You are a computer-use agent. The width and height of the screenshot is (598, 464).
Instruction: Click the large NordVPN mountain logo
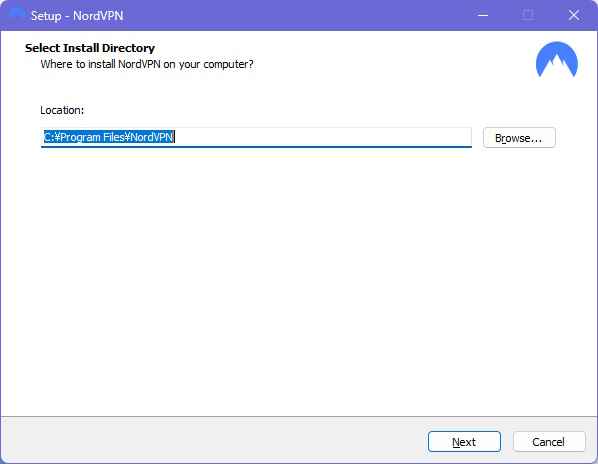pyautogui.click(x=556, y=60)
